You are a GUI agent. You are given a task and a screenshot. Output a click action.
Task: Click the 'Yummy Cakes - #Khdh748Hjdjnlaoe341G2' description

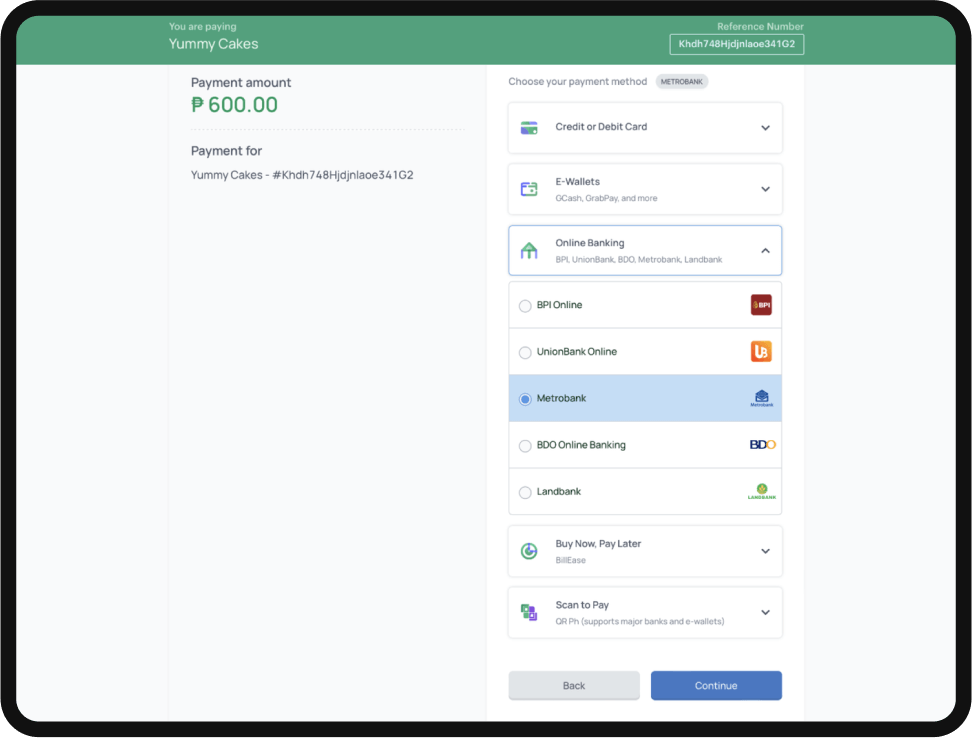point(302,175)
